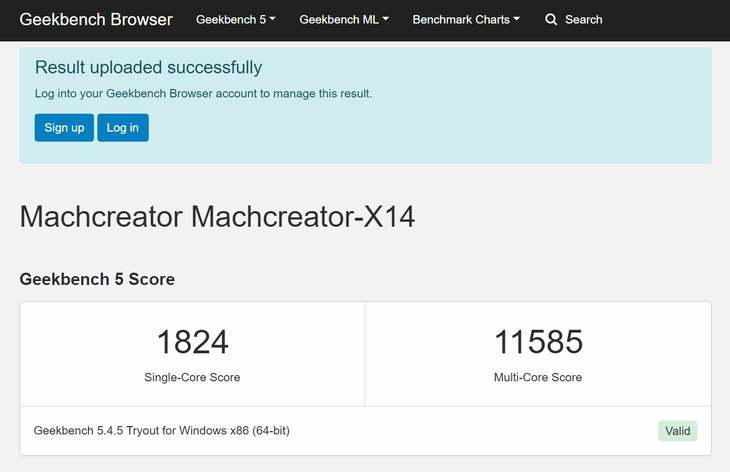Click the Single-Core Score label
The width and height of the screenshot is (730, 472).
pyautogui.click(x=192, y=377)
